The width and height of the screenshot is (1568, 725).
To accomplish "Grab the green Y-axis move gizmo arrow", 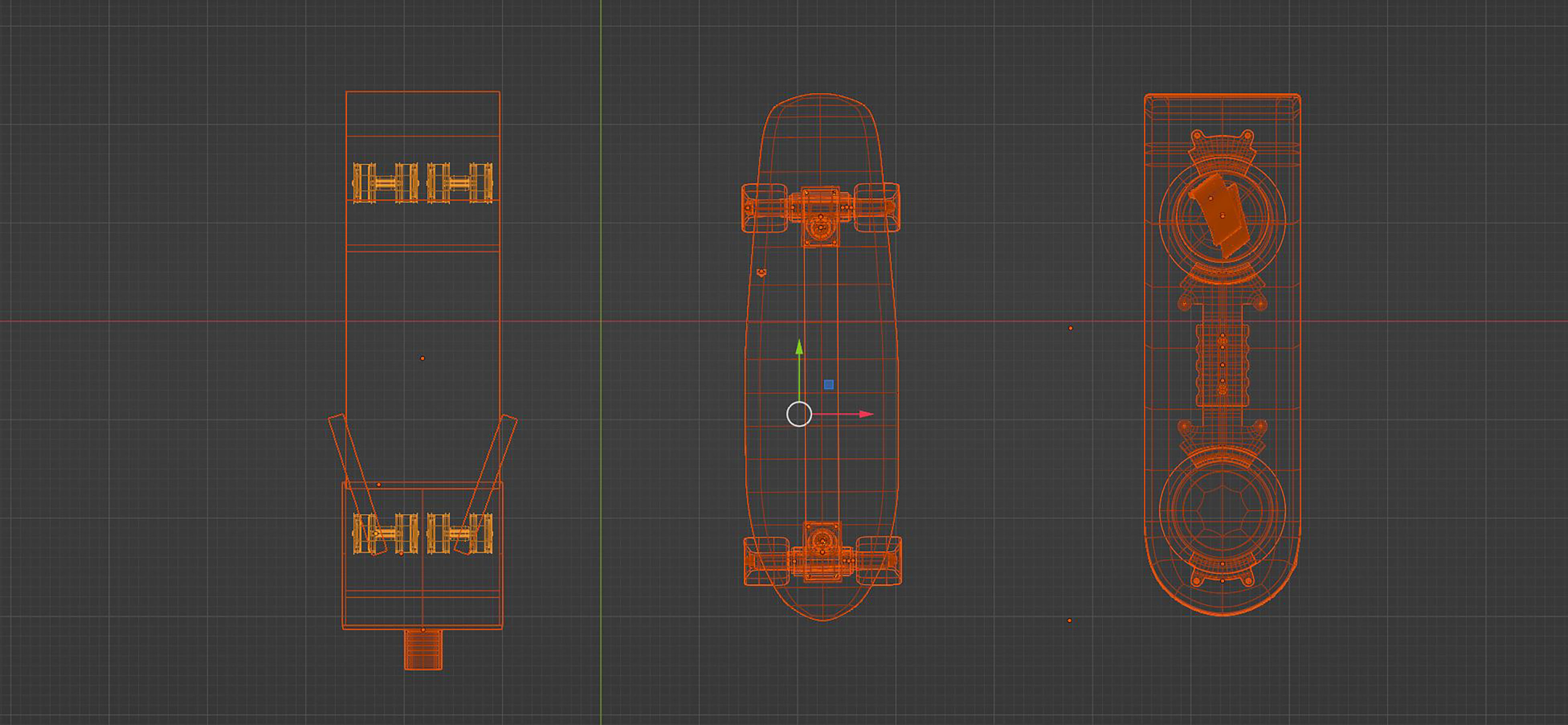I will pos(799,347).
